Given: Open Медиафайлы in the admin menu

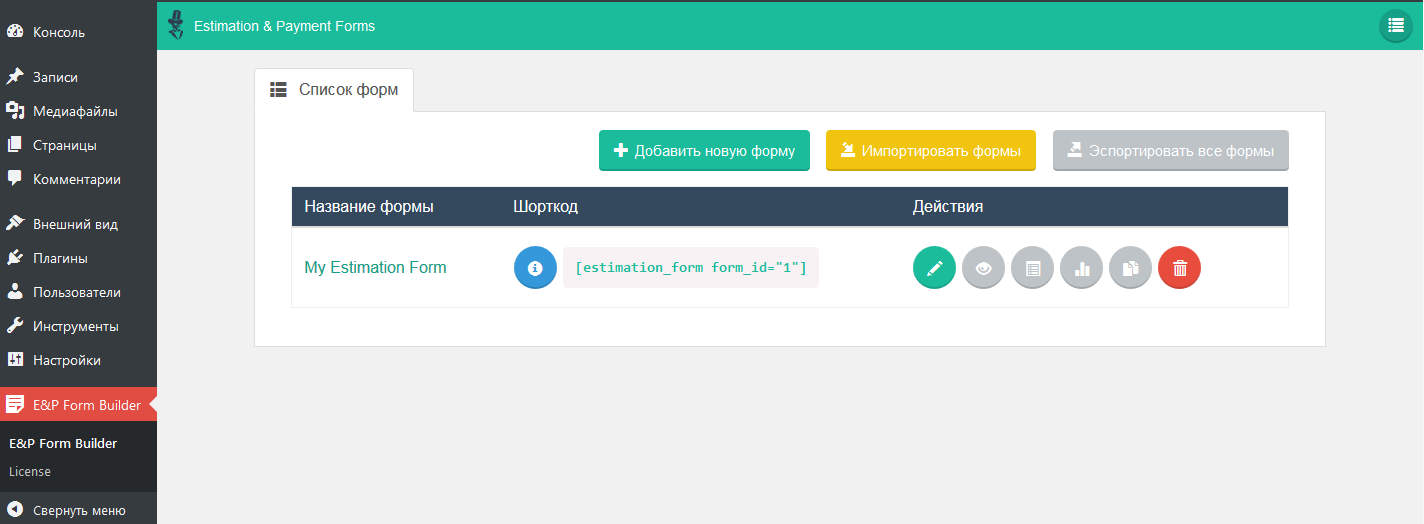Looking at the screenshot, I should (75, 111).
